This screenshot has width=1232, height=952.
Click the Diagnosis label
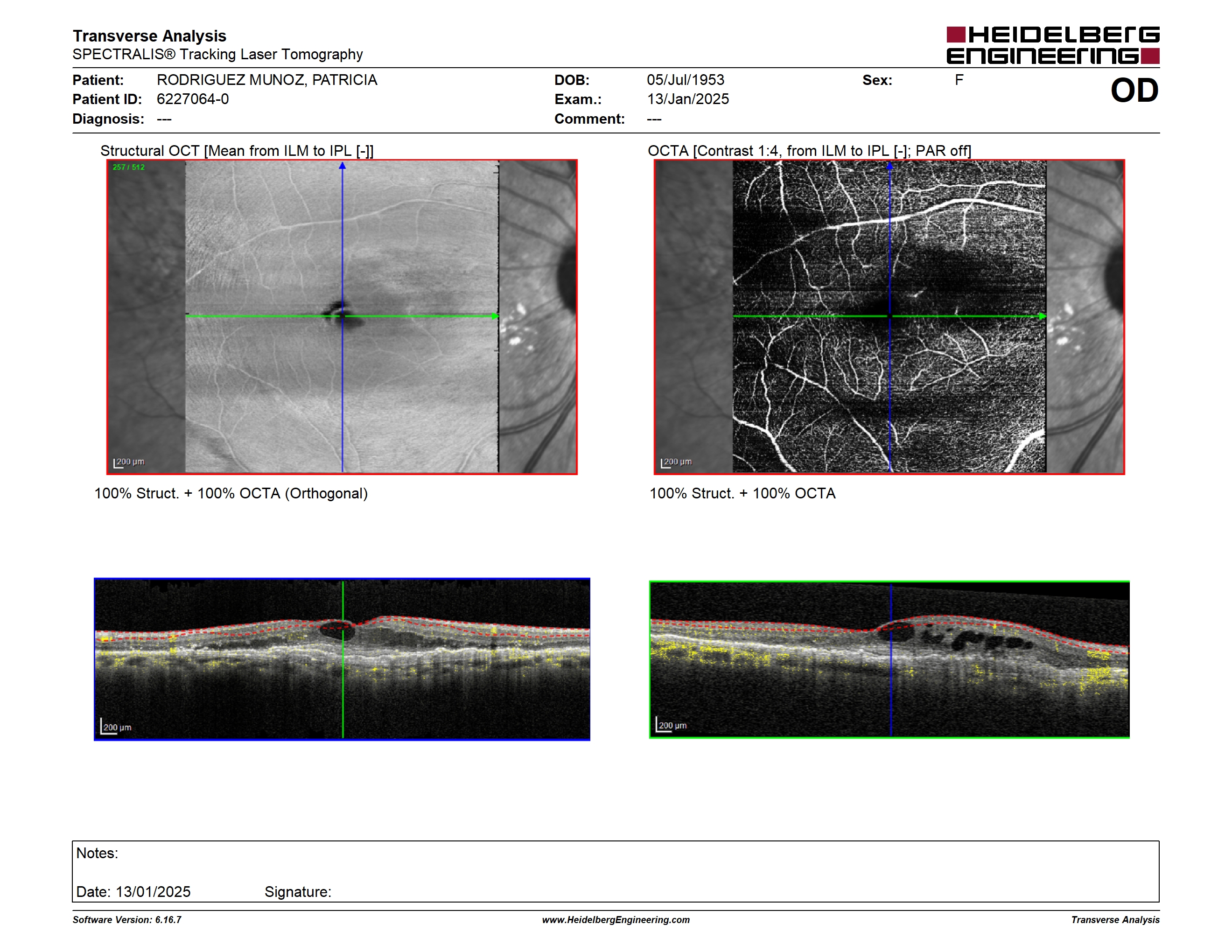click(108, 119)
